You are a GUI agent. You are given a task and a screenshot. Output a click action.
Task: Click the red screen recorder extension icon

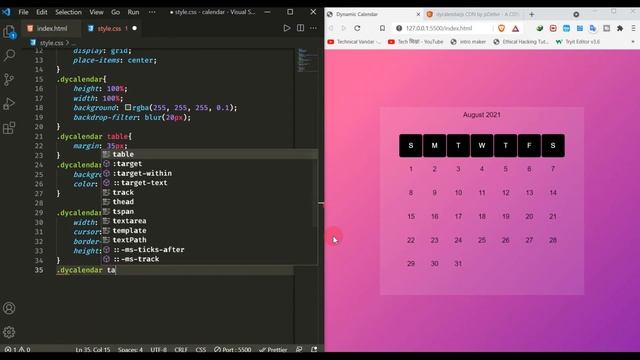point(553,28)
